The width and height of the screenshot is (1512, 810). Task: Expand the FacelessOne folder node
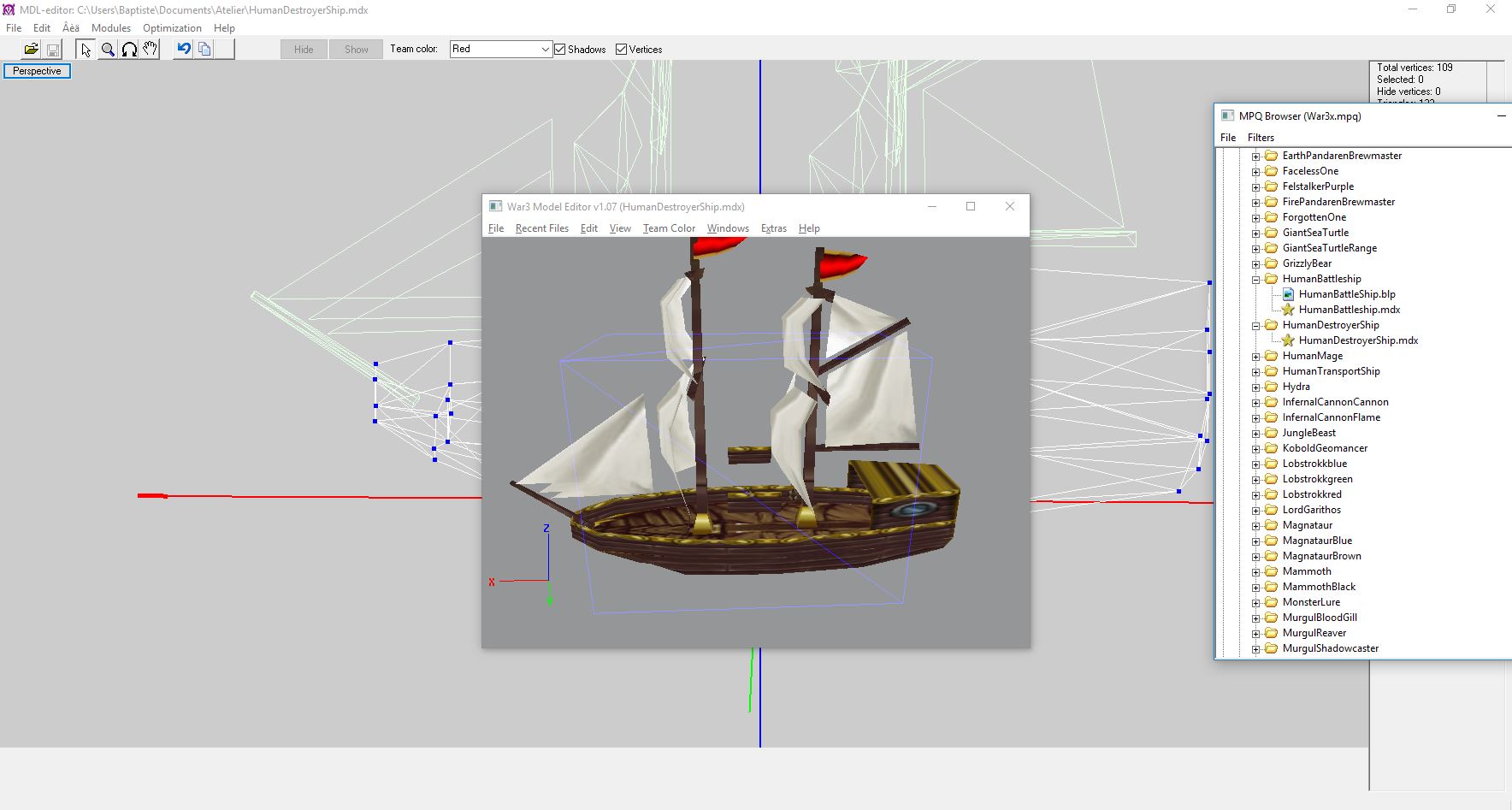tap(1256, 172)
